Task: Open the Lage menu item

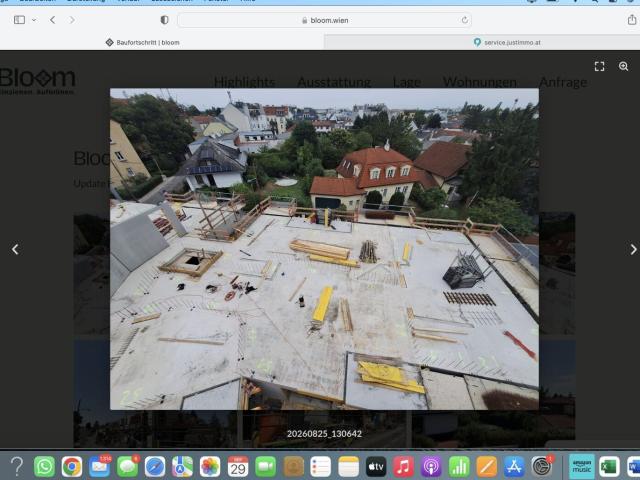Action: [x=407, y=82]
